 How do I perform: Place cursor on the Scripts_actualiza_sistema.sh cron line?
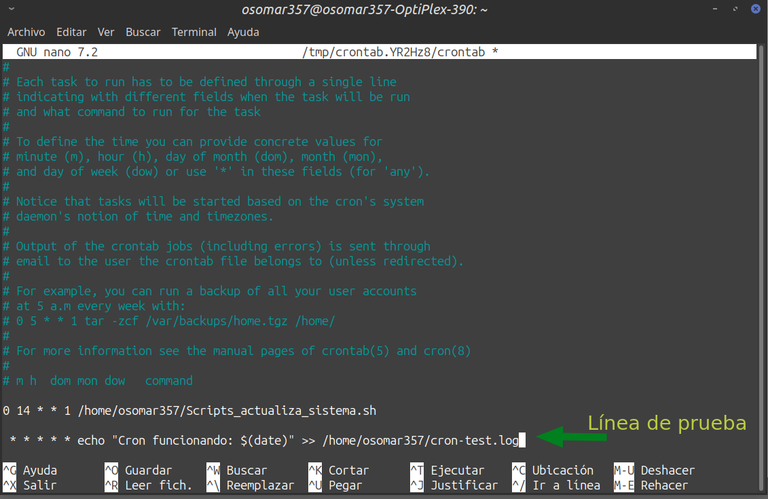tap(190, 410)
